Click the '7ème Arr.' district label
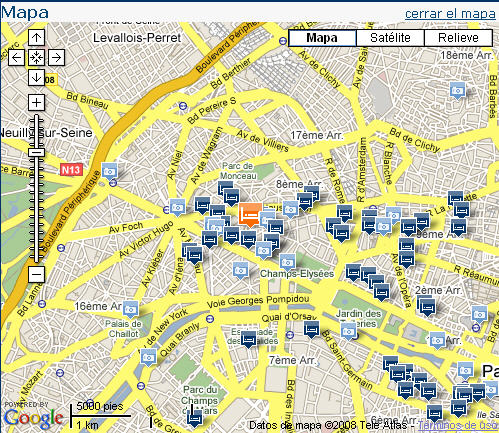The height and width of the screenshot is (433, 499). coord(292,360)
